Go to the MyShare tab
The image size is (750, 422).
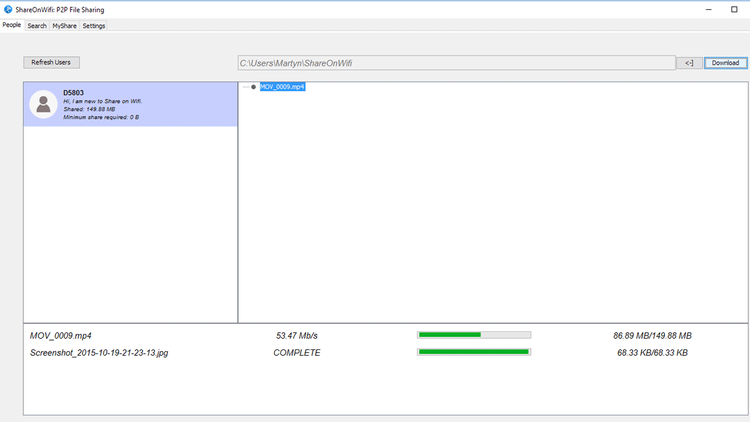(64, 25)
